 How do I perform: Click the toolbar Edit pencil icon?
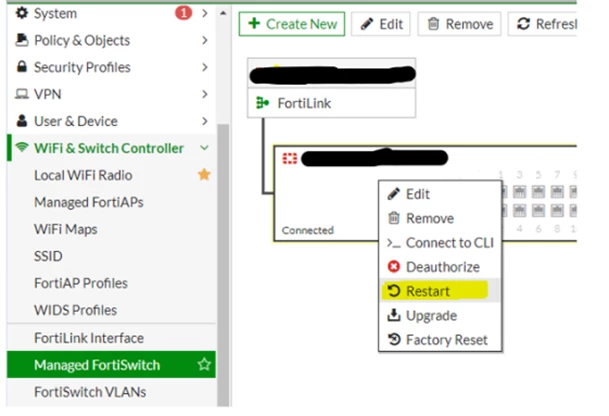(x=367, y=24)
